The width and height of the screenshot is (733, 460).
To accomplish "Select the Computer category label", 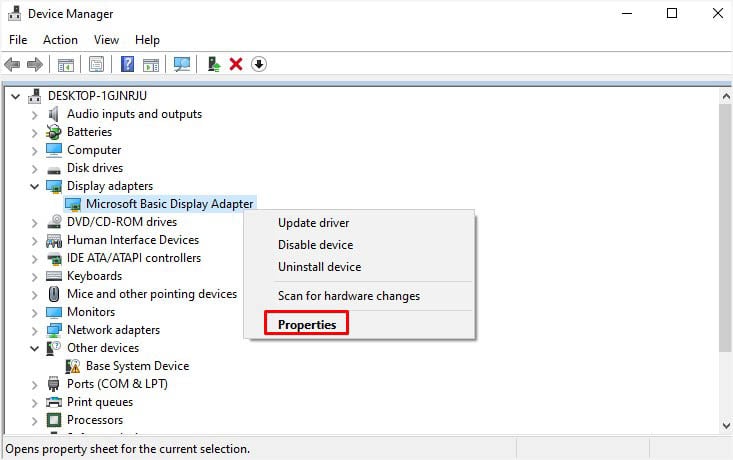I will [x=94, y=150].
